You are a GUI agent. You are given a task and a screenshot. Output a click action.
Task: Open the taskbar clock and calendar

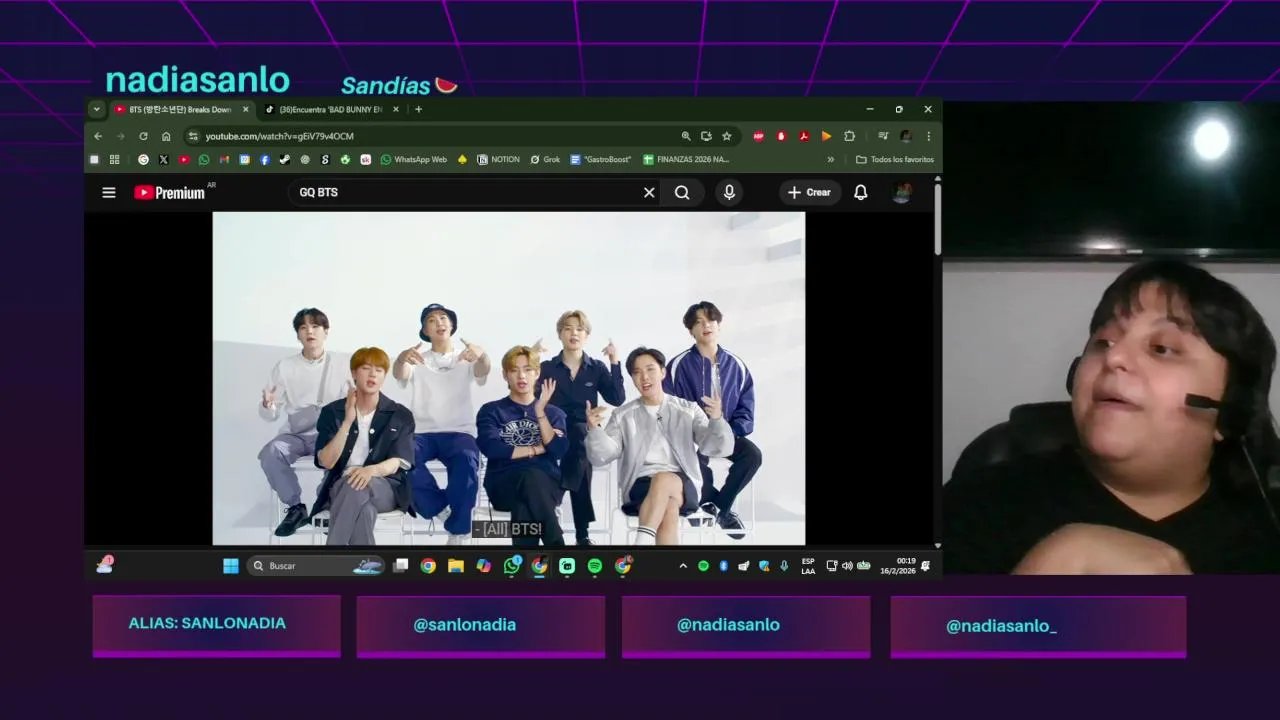point(898,566)
